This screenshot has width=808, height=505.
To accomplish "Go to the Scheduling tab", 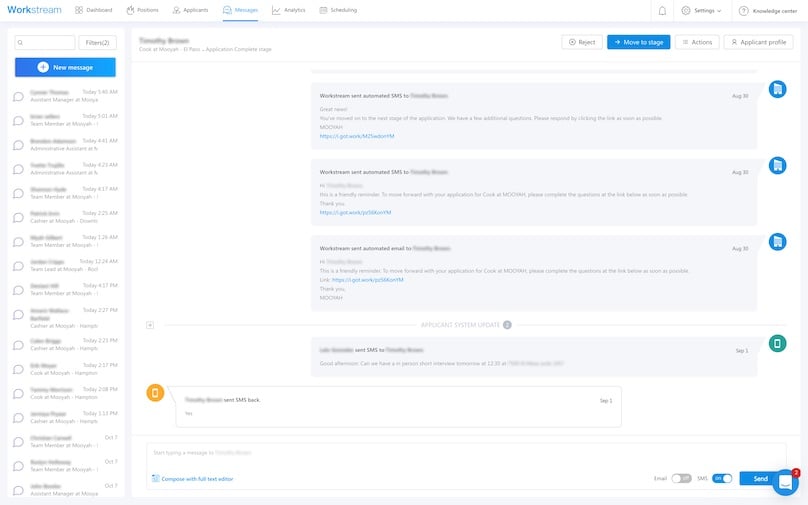I will 337,10.
